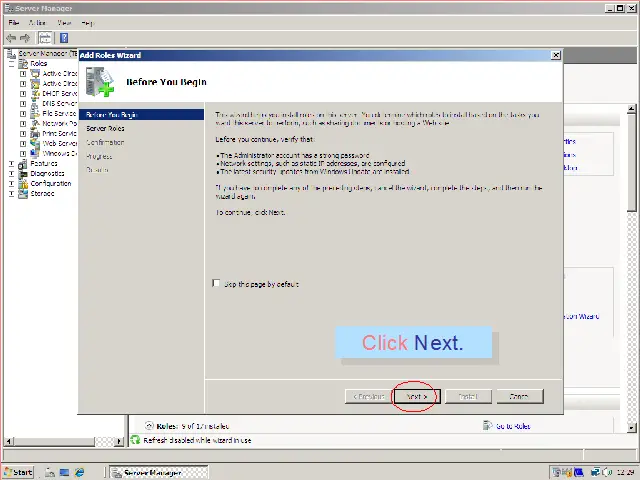Click the Back arrow in the toolbar
This screenshot has height=480, width=640.
coord(11,38)
